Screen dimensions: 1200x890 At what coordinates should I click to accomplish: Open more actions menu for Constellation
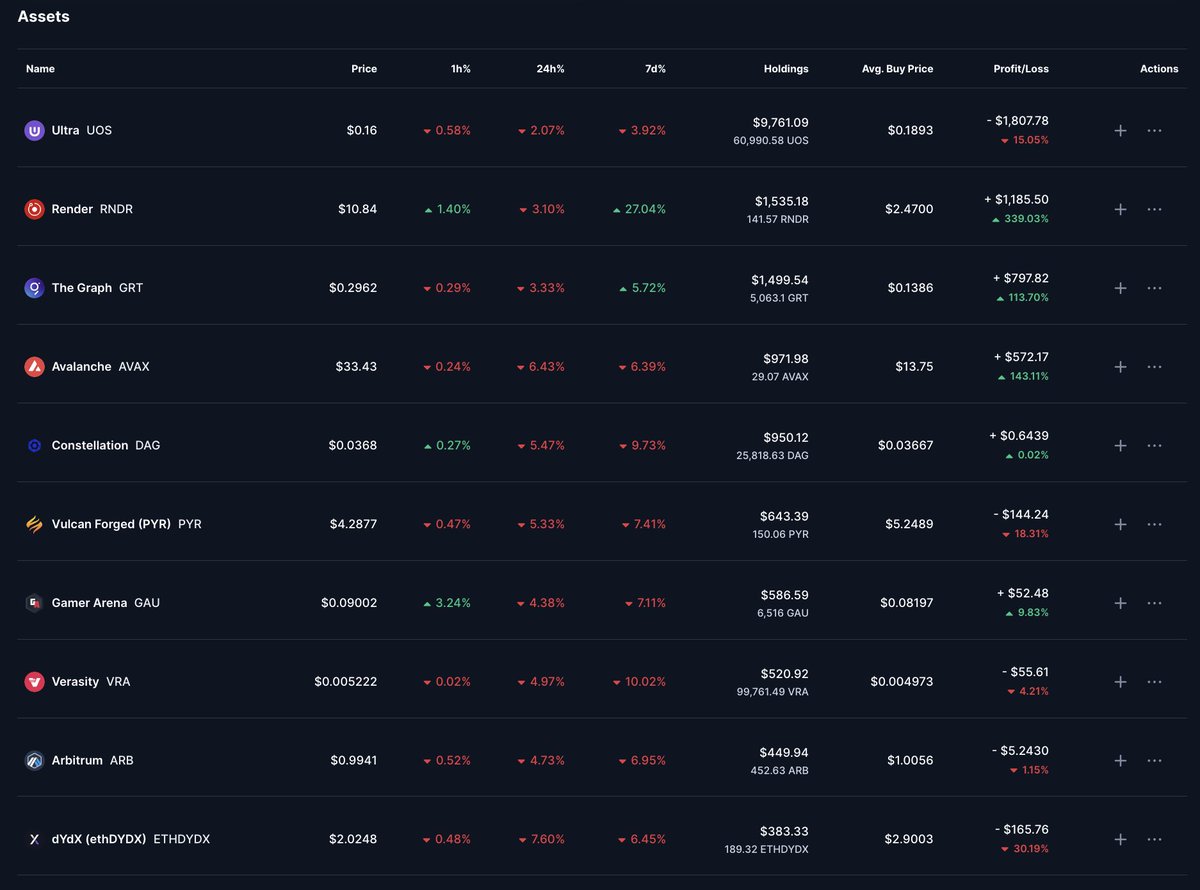pos(1154,445)
